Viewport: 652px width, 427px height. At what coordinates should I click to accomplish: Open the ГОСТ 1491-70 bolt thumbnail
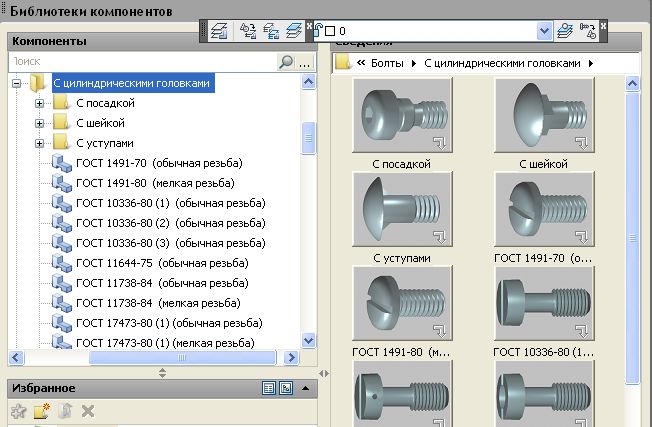pyautogui.click(x=544, y=209)
